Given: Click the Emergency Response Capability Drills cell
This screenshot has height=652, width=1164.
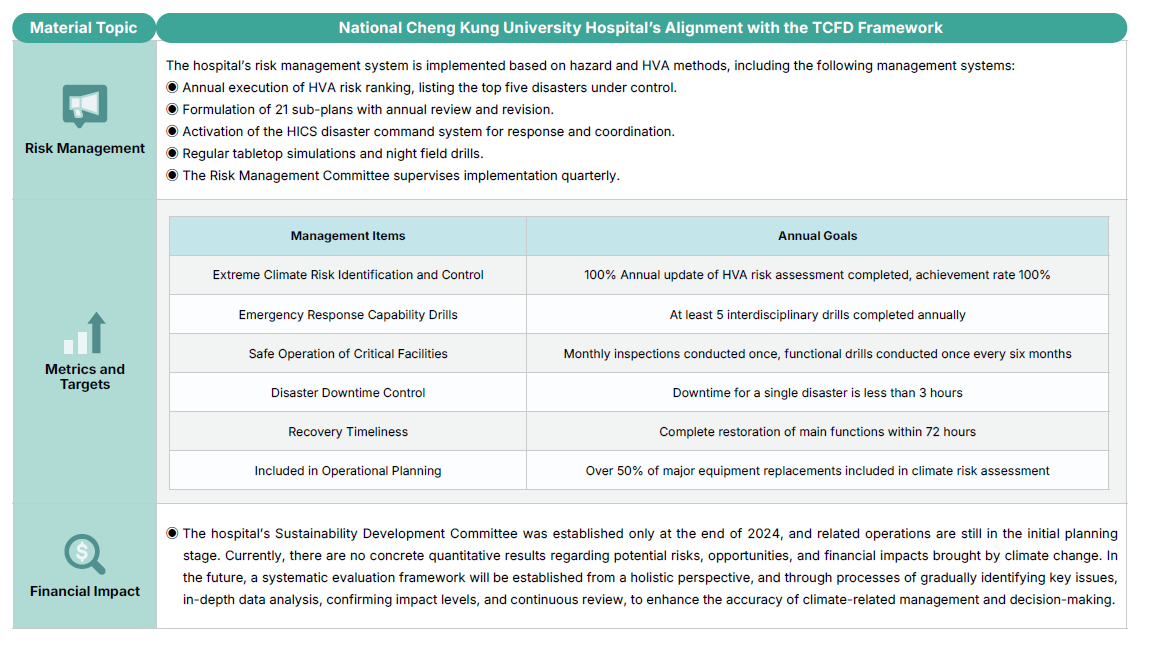Looking at the screenshot, I should coord(348,313).
